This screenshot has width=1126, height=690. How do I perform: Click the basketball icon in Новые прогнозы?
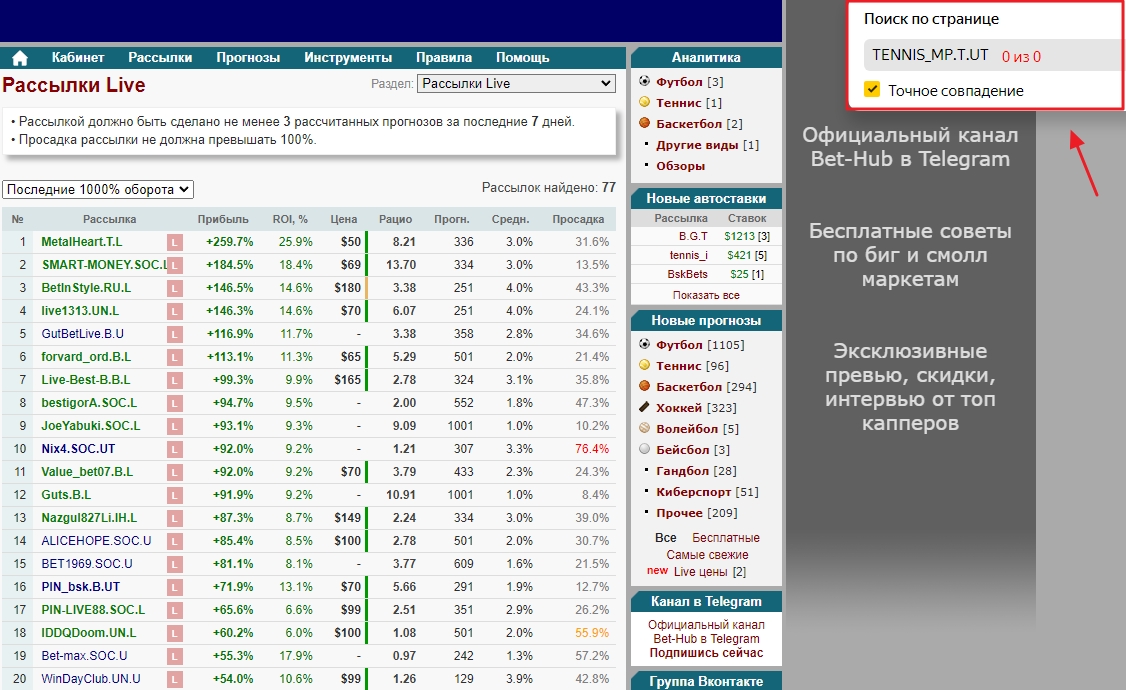644,387
